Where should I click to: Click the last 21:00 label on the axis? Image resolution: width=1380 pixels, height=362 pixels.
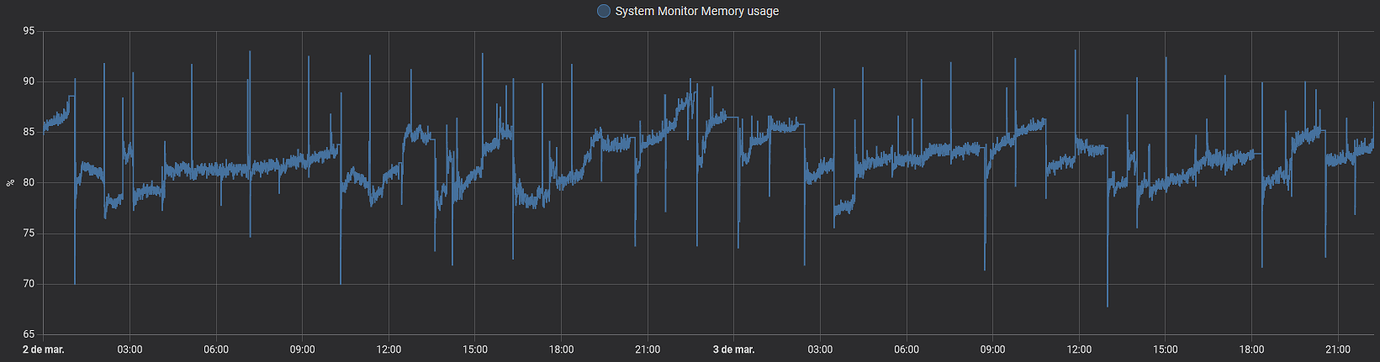1337,349
